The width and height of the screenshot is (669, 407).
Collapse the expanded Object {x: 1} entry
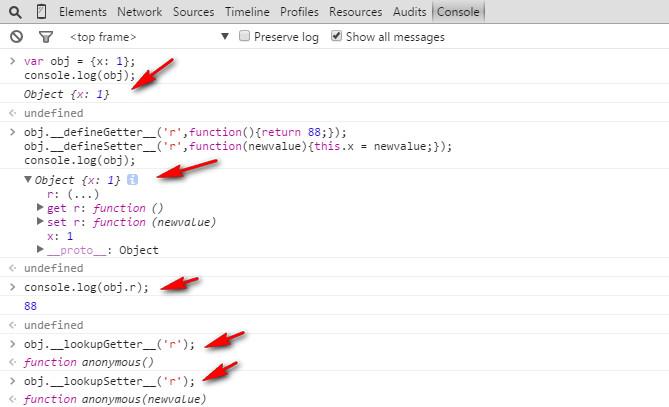click(x=28, y=179)
